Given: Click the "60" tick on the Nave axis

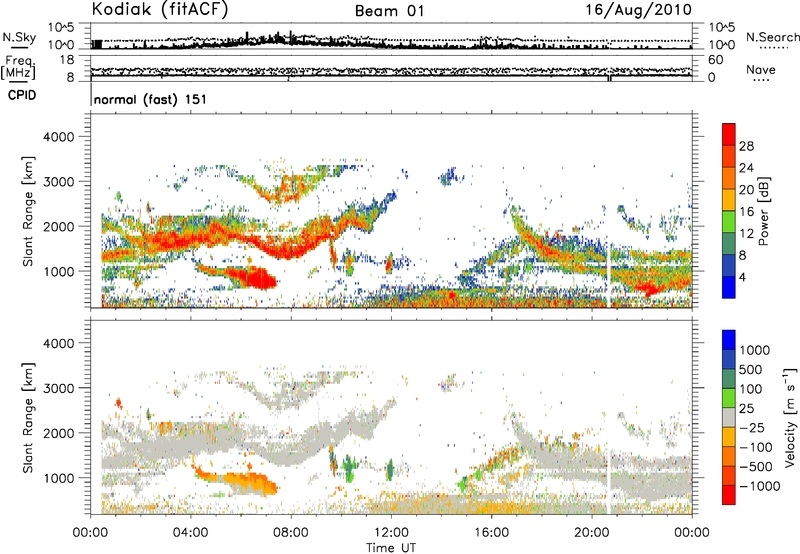Looking at the screenshot, I should coord(715,60).
